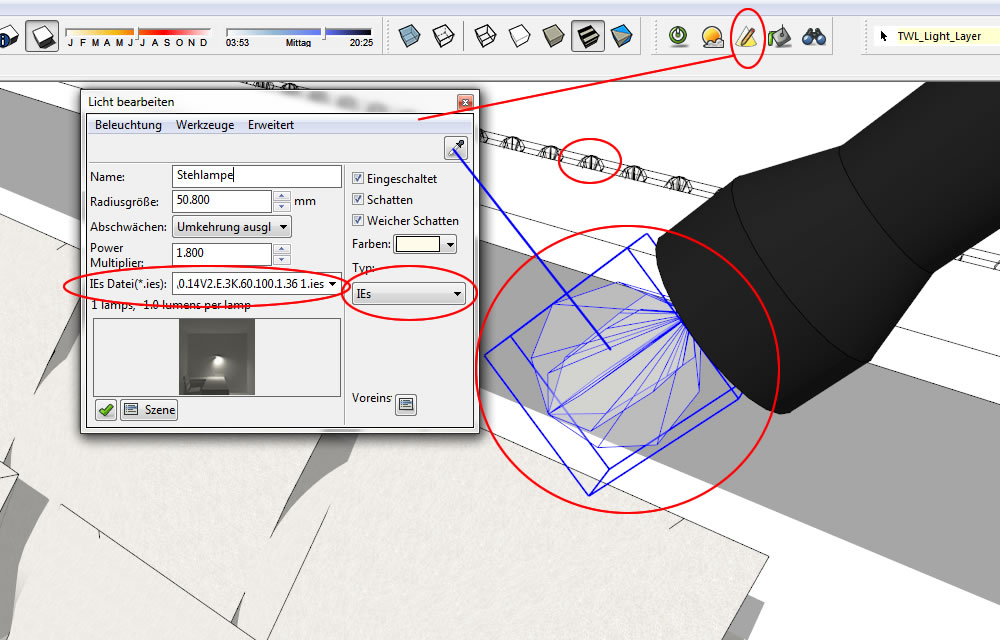Open the Voreinstellungen presets icon
The height and width of the screenshot is (640, 1000).
coord(406,404)
